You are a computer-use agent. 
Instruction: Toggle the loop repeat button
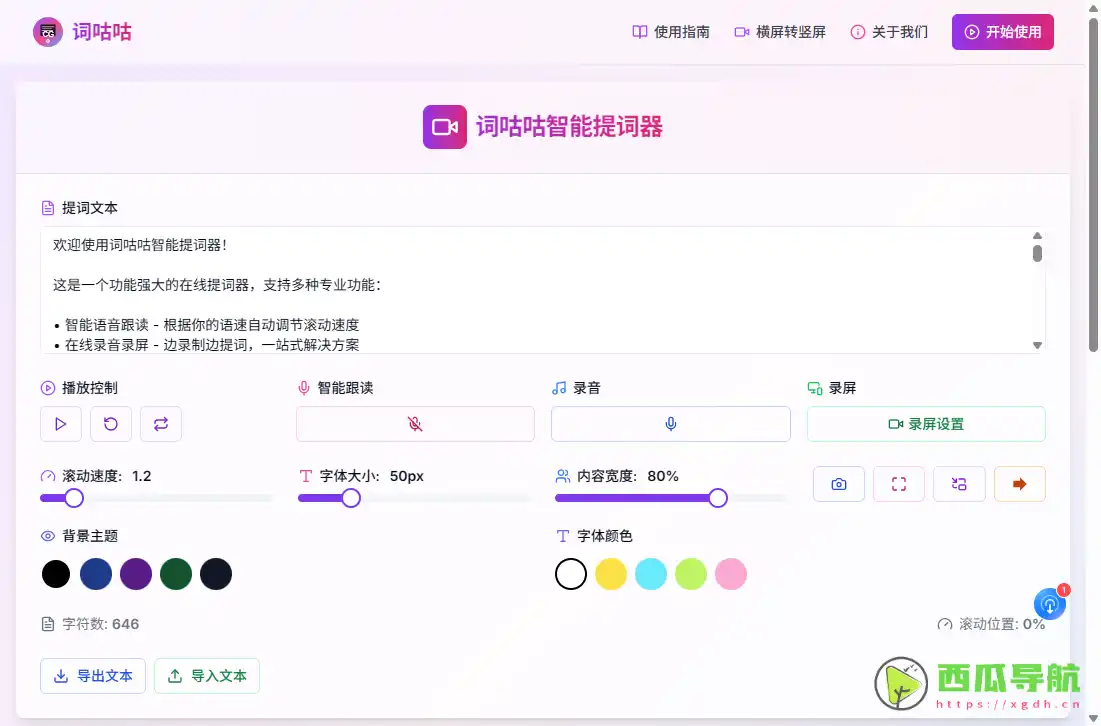pos(161,424)
